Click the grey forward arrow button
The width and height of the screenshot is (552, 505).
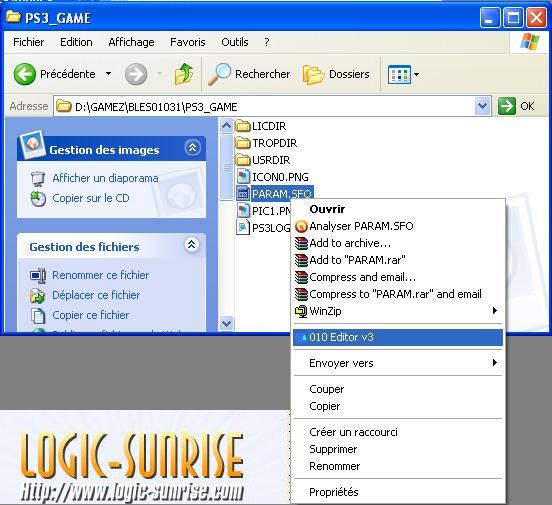point(136,74)
